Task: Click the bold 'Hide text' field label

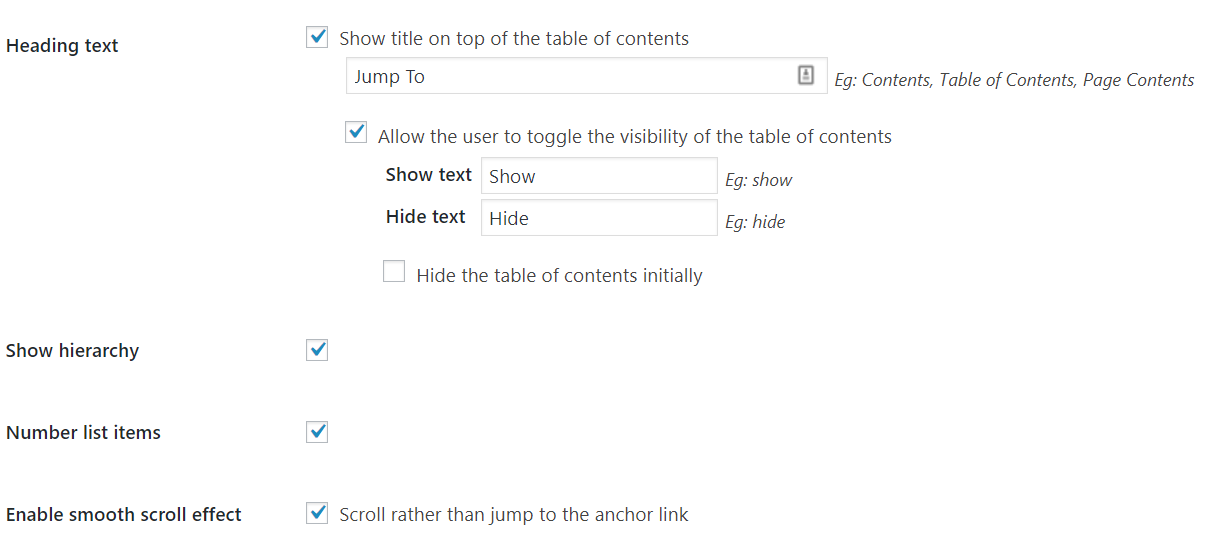Action: coord(425,217)
